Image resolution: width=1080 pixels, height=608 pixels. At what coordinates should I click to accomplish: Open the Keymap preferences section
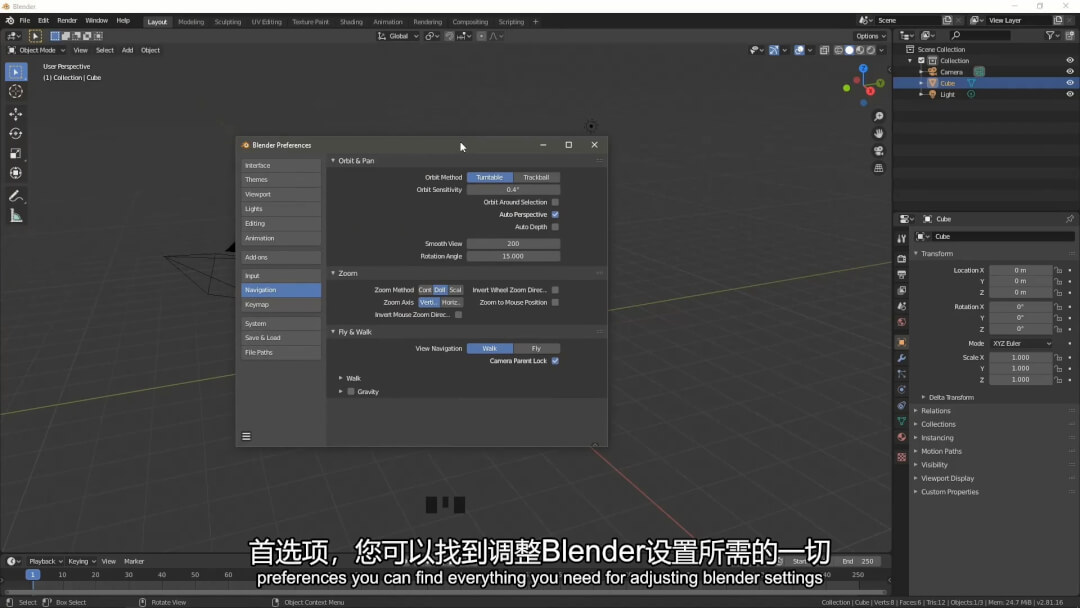(x=281, y=304)
